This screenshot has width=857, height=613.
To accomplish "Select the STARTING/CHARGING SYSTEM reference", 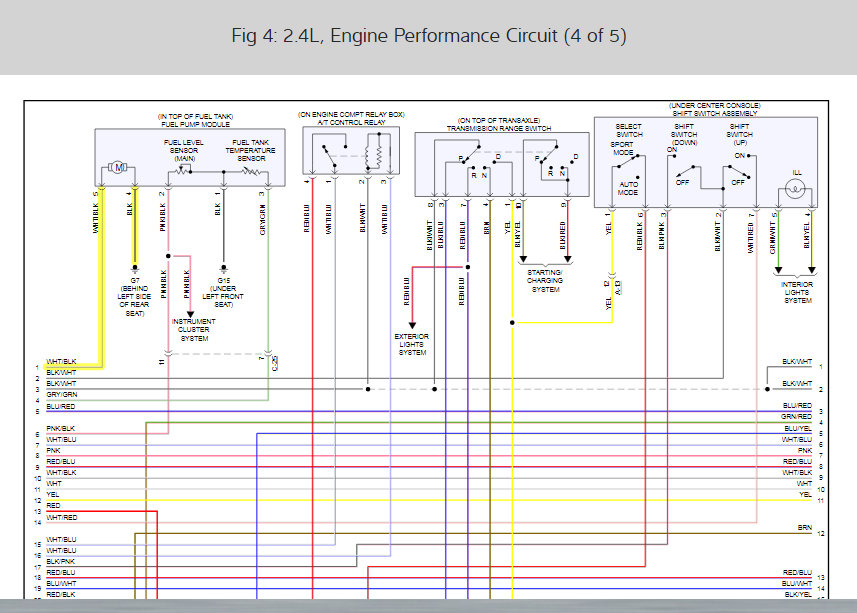I will pyautogui.click(x=545, y=281).
